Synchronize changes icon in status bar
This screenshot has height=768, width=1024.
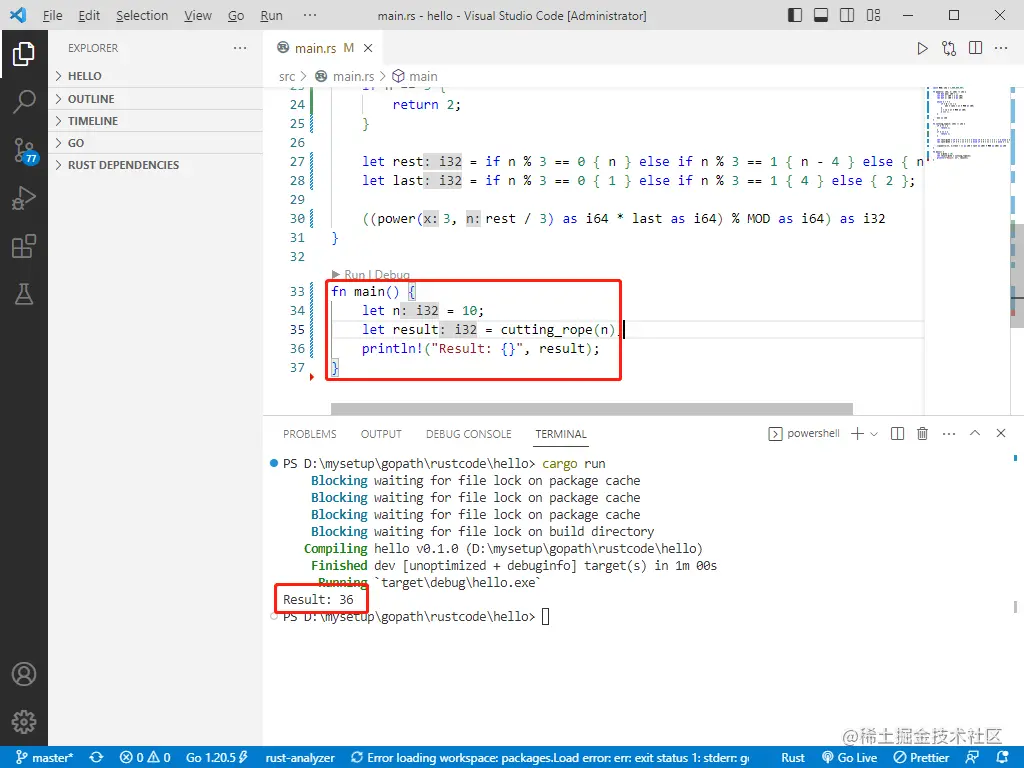[97, 758]
